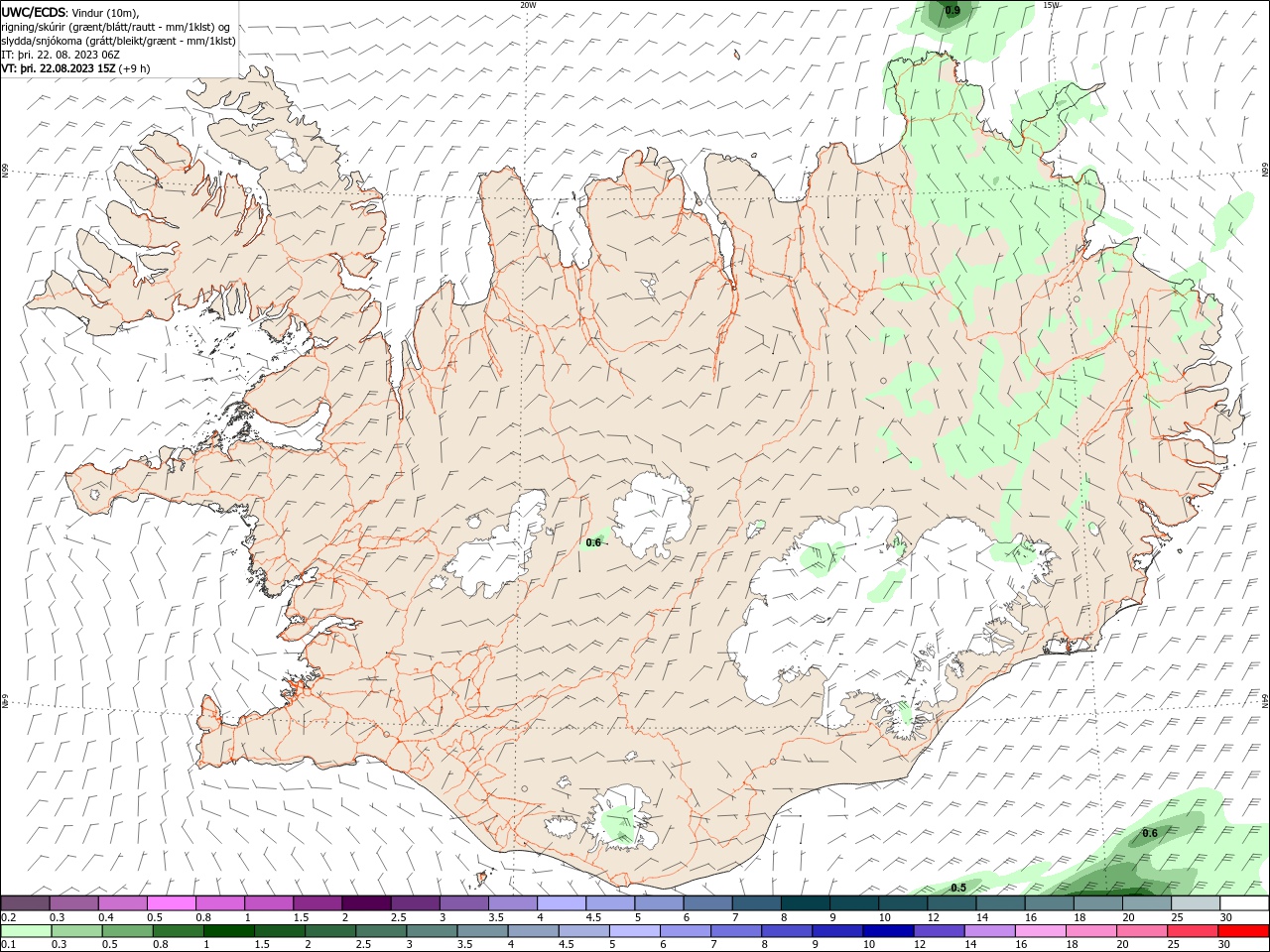Select the dark mauve swatch starting at 0.2
The image size is (1270, 952).
click(x=27, y=903)
